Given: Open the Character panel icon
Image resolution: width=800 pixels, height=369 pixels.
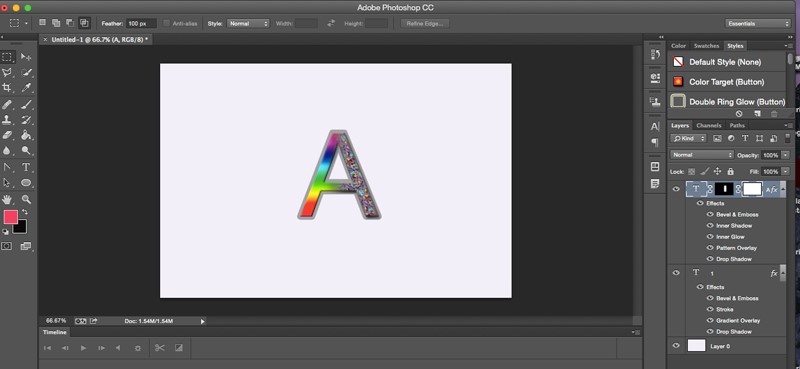Looking at the screenshot, I should (656, 127).
